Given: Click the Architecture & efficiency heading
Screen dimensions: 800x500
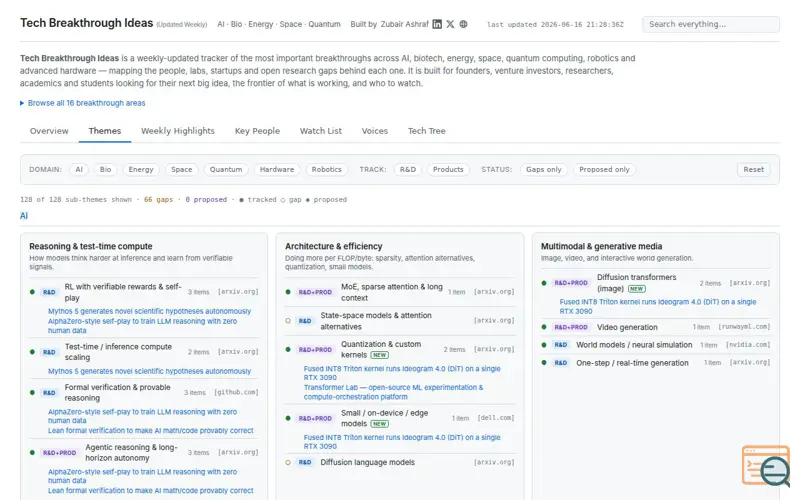Looking at the screenshot, I should [x=334, y=246].
